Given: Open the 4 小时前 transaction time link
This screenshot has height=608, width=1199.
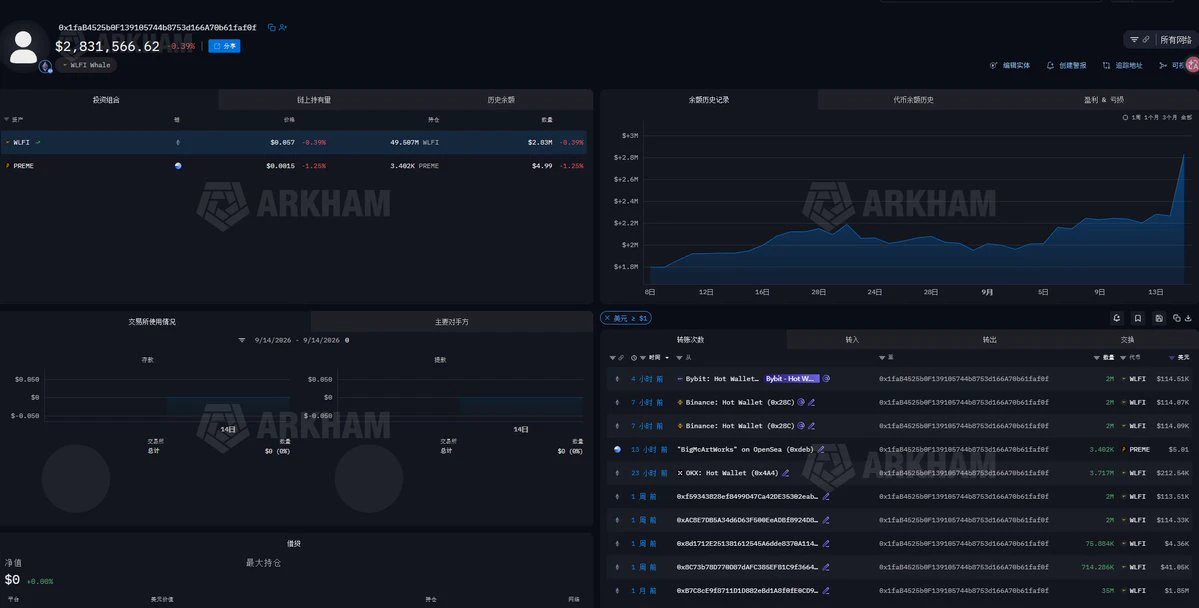Looking at the screenshot, I should (647, 379).
